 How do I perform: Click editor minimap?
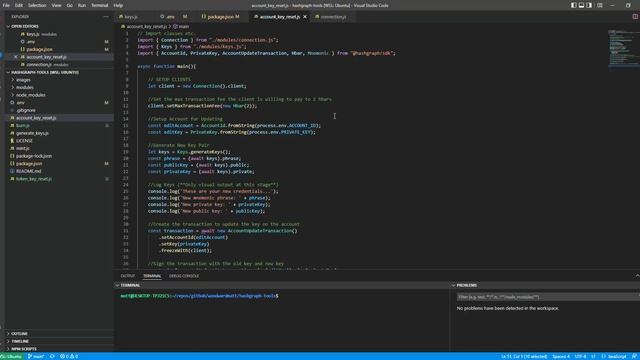pyautogui.click(x=623, y=49)
